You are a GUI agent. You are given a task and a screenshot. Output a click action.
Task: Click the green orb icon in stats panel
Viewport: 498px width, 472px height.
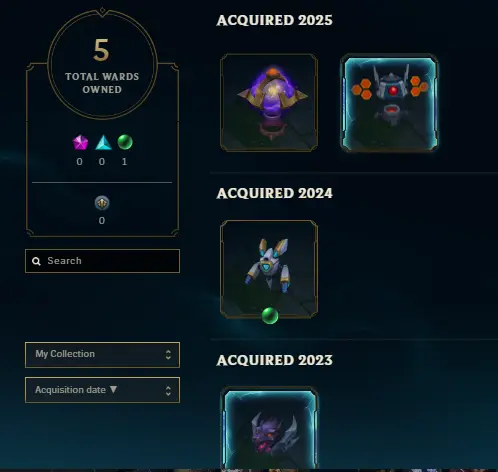coord(125,142)
